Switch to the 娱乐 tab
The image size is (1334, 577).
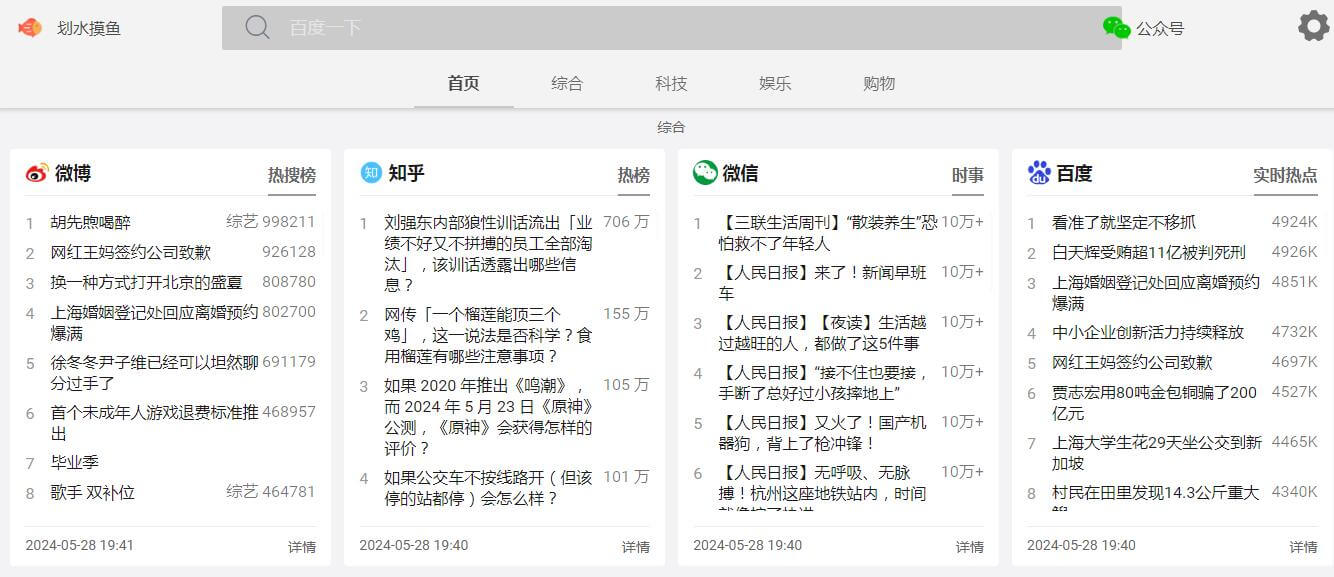(775, 84)
